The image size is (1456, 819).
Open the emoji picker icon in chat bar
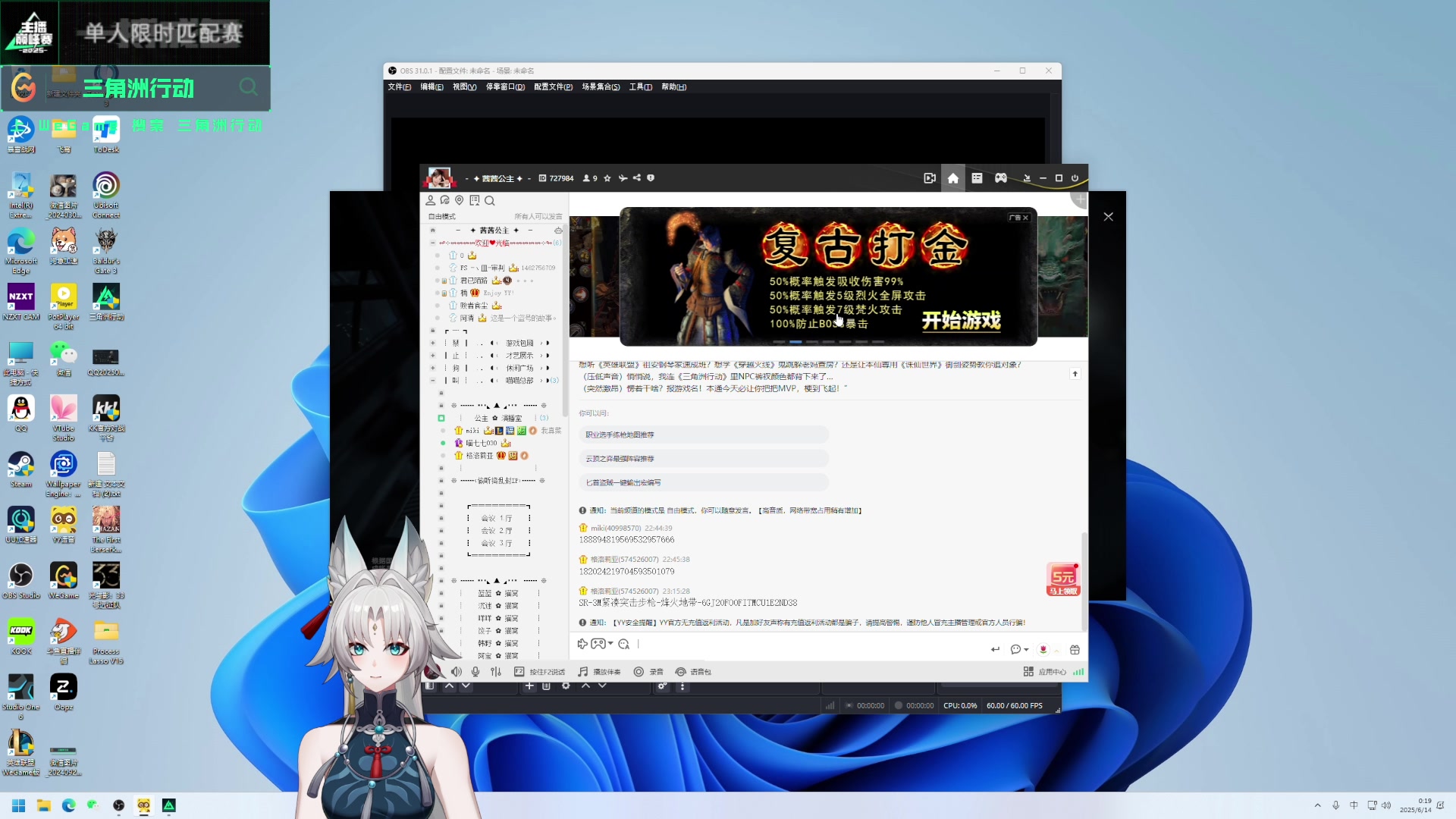[x=624, y=644]
